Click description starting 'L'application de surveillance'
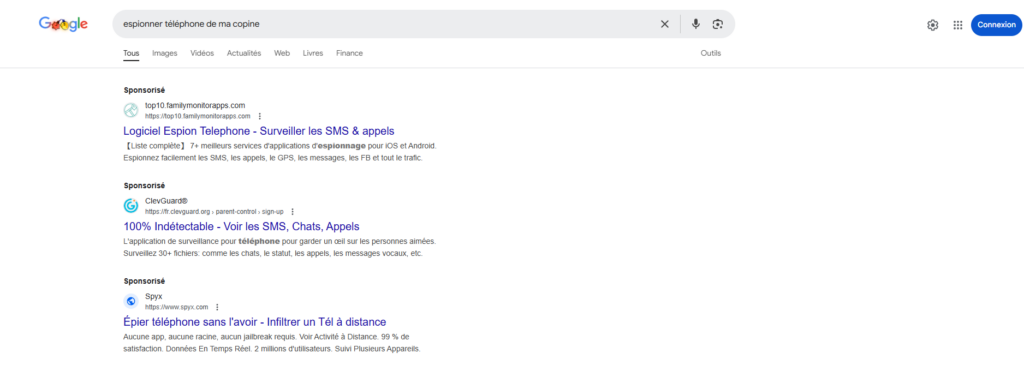1024x365 pixels. pos(280,247)
